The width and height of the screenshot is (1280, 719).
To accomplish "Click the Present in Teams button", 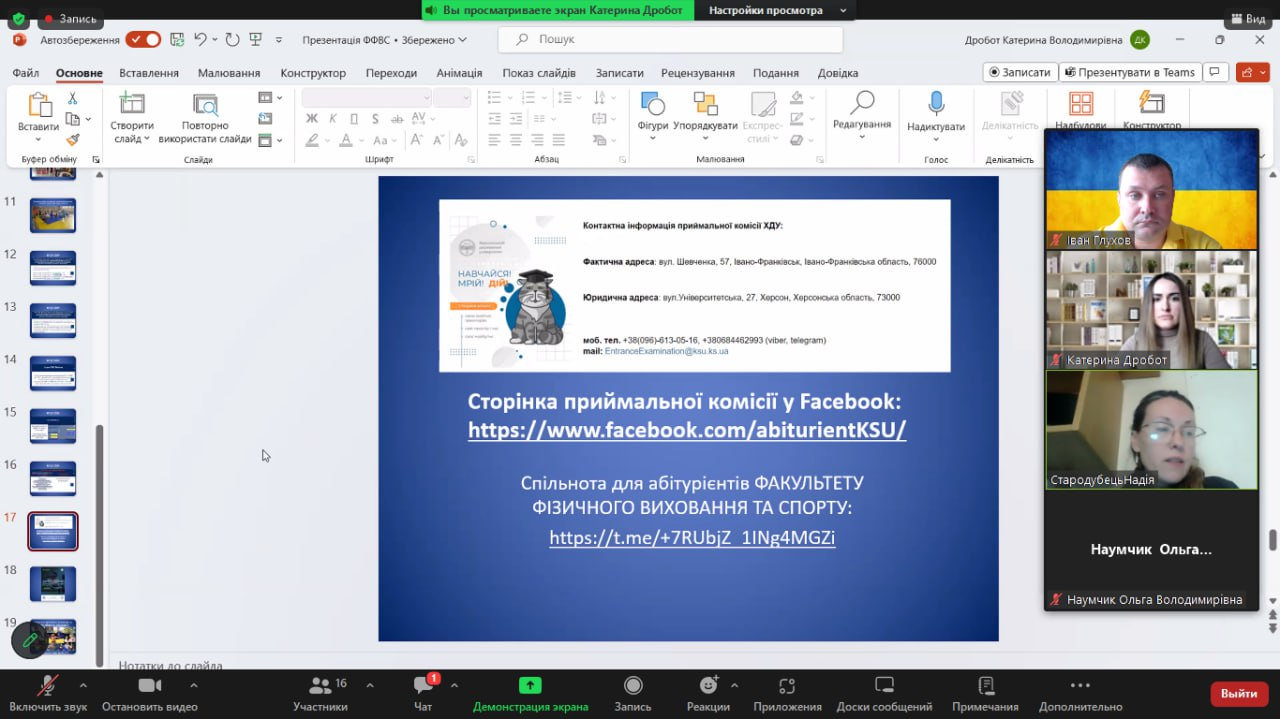I will click(x=1130, y=72).
